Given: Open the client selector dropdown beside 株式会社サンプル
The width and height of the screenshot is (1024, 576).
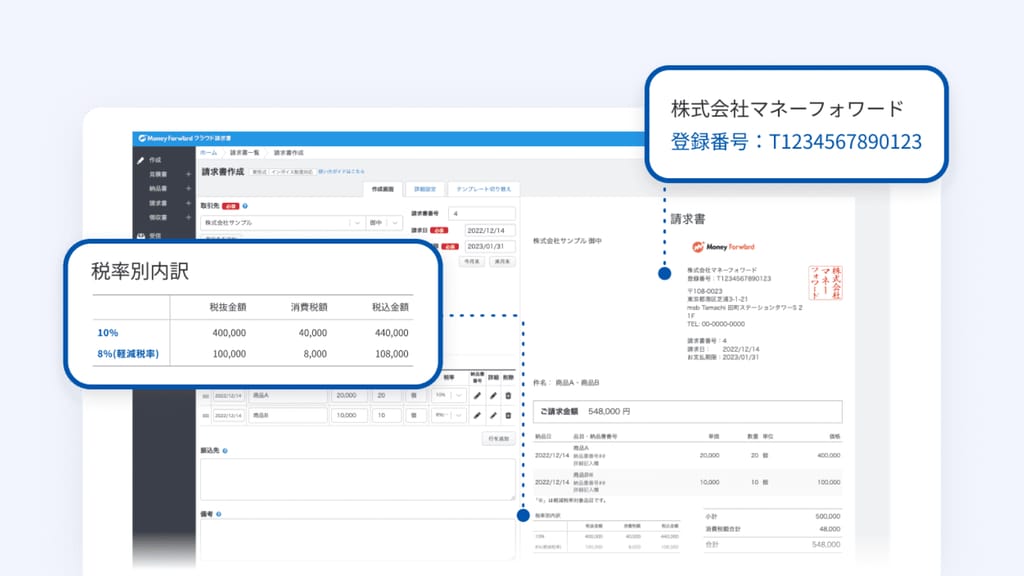Looking at the screenshot, I should click(358, 223).
